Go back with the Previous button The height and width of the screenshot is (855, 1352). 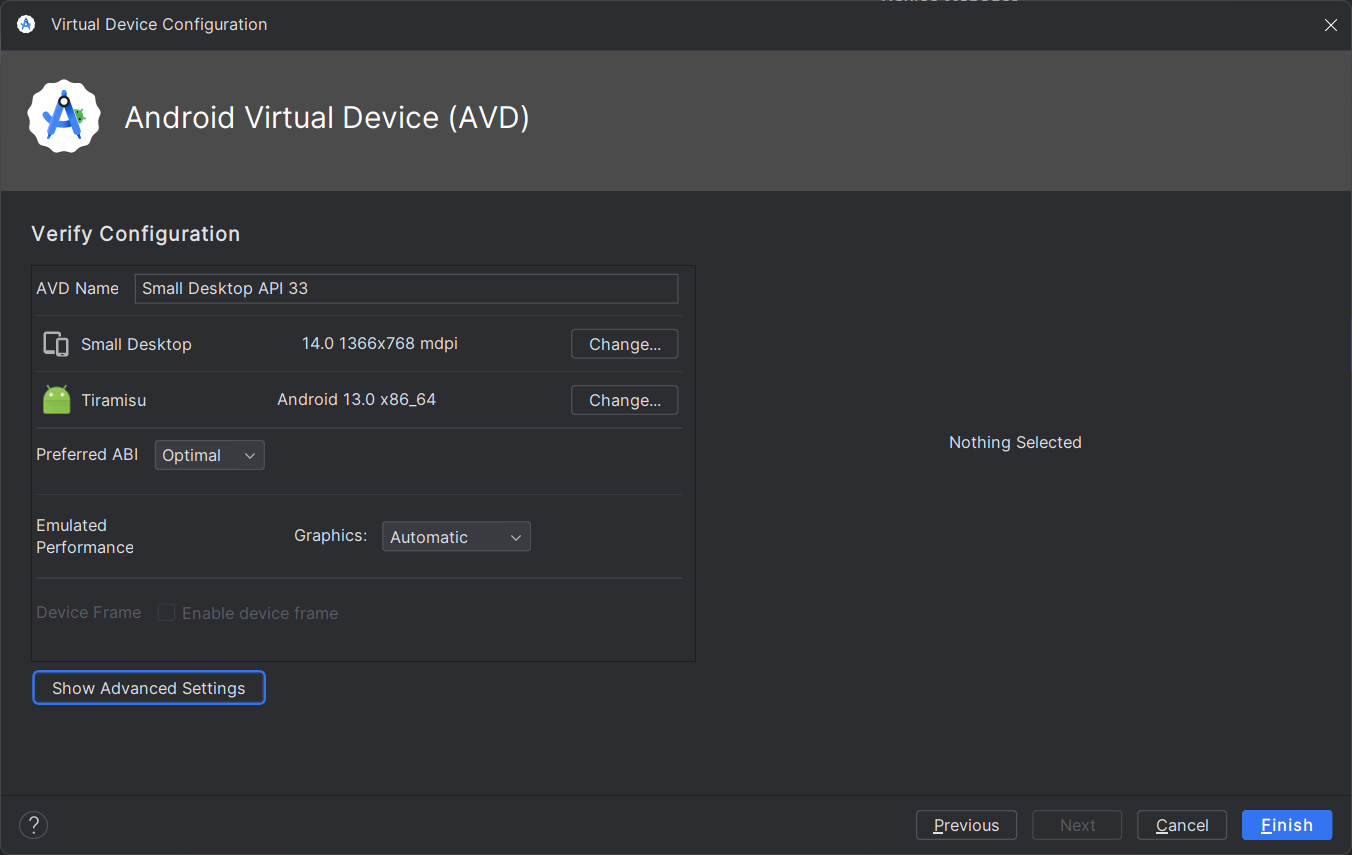pos(966,825)
